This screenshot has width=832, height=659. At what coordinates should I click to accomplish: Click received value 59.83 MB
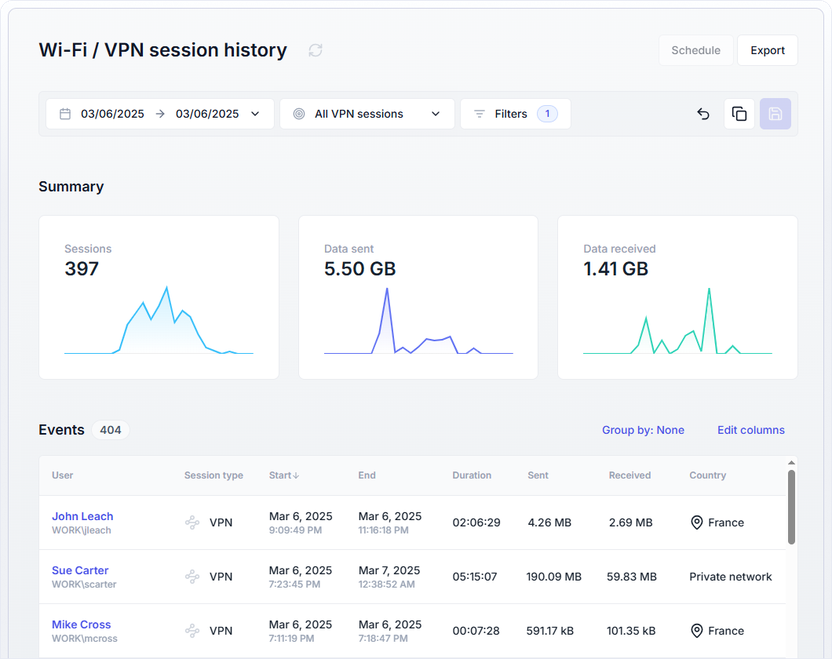[x=631, y=577]
